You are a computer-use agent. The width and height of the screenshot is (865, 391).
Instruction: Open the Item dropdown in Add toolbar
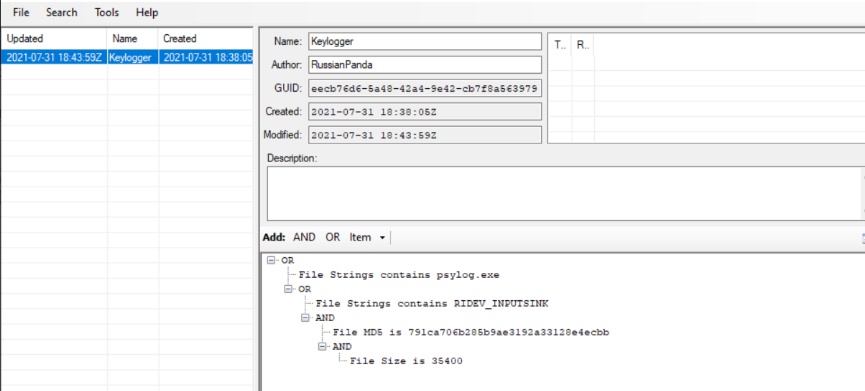(367, 238)
